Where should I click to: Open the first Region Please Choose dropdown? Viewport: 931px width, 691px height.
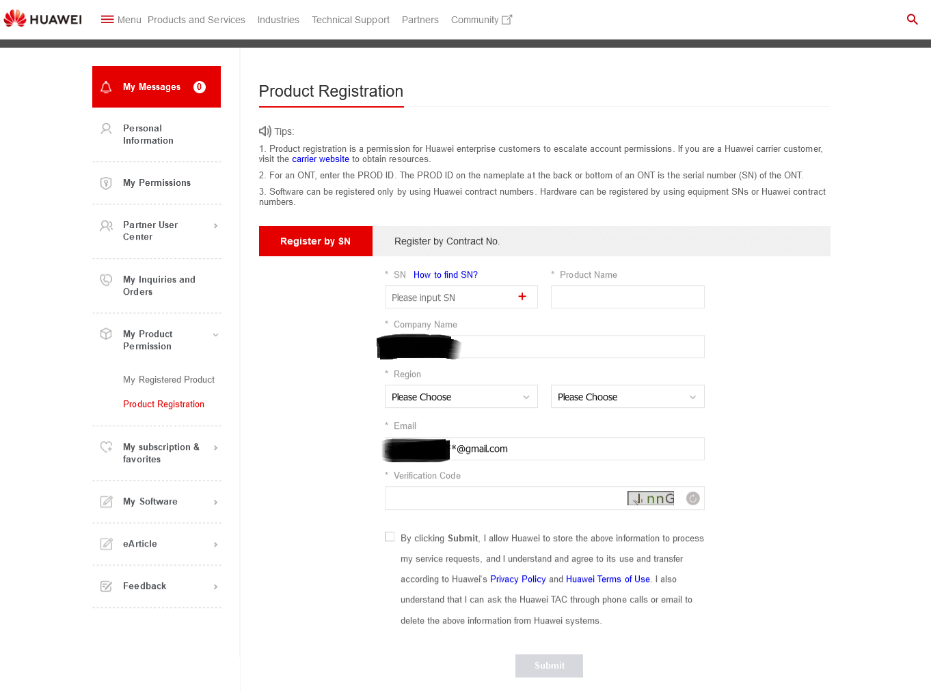point(461,397)
